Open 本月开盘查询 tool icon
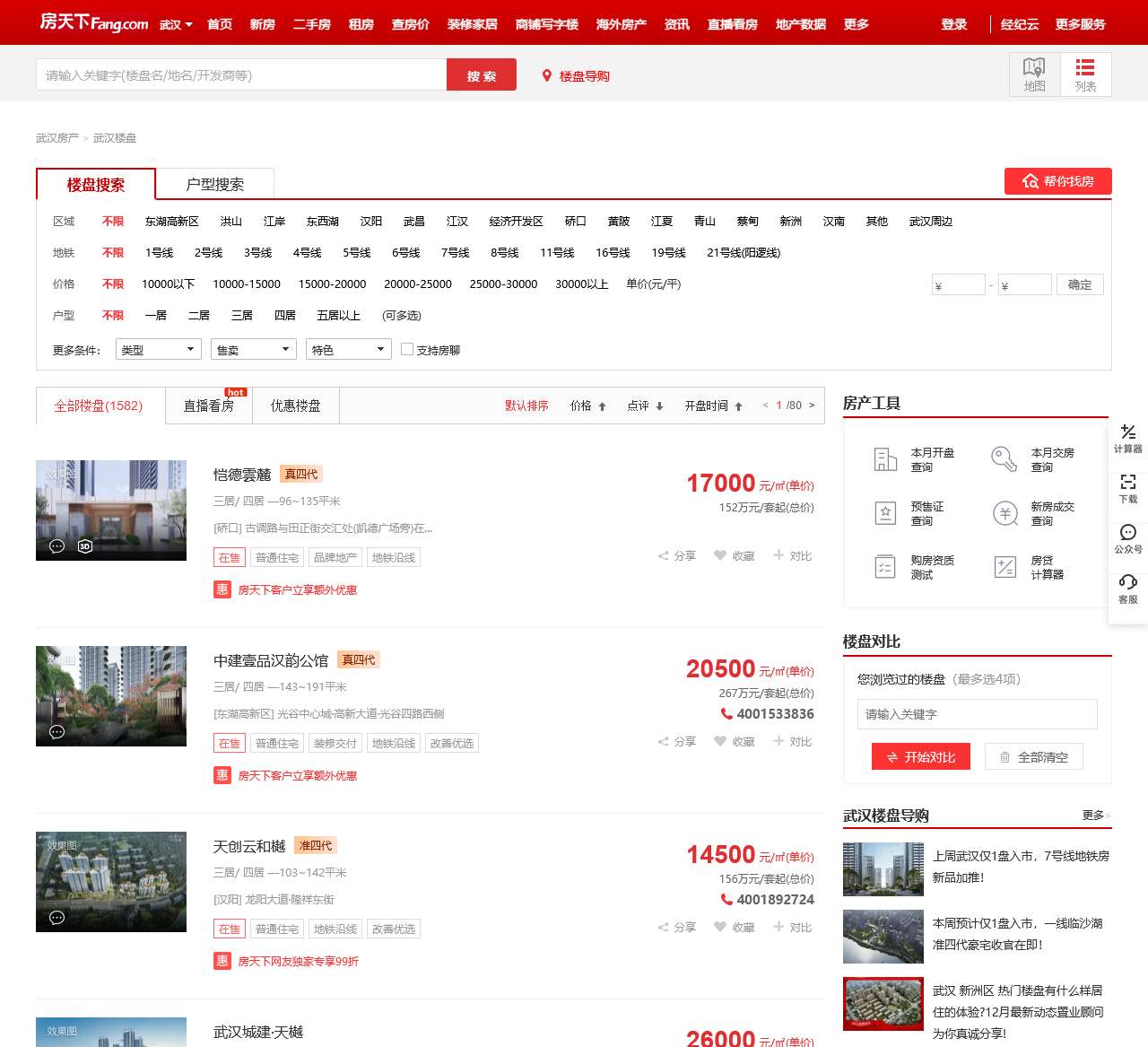Screen dimensions: 1148x1047 pyautogui.click(x=885, y=459)
